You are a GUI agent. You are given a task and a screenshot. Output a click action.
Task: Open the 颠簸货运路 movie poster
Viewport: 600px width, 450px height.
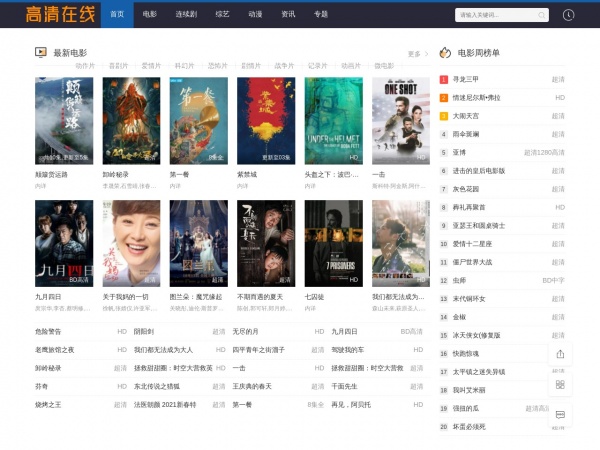pos(64,121)
